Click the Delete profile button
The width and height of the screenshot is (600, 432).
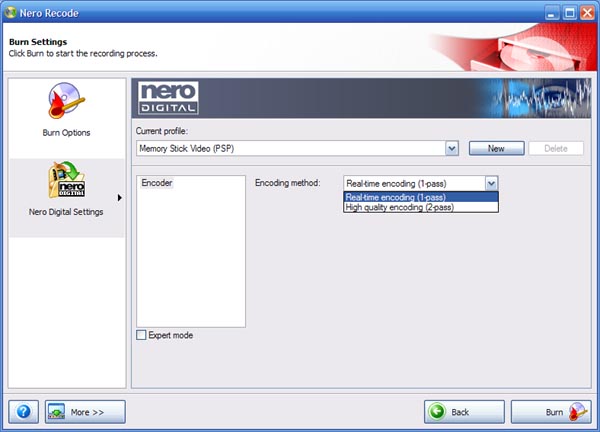coord(556,148)
